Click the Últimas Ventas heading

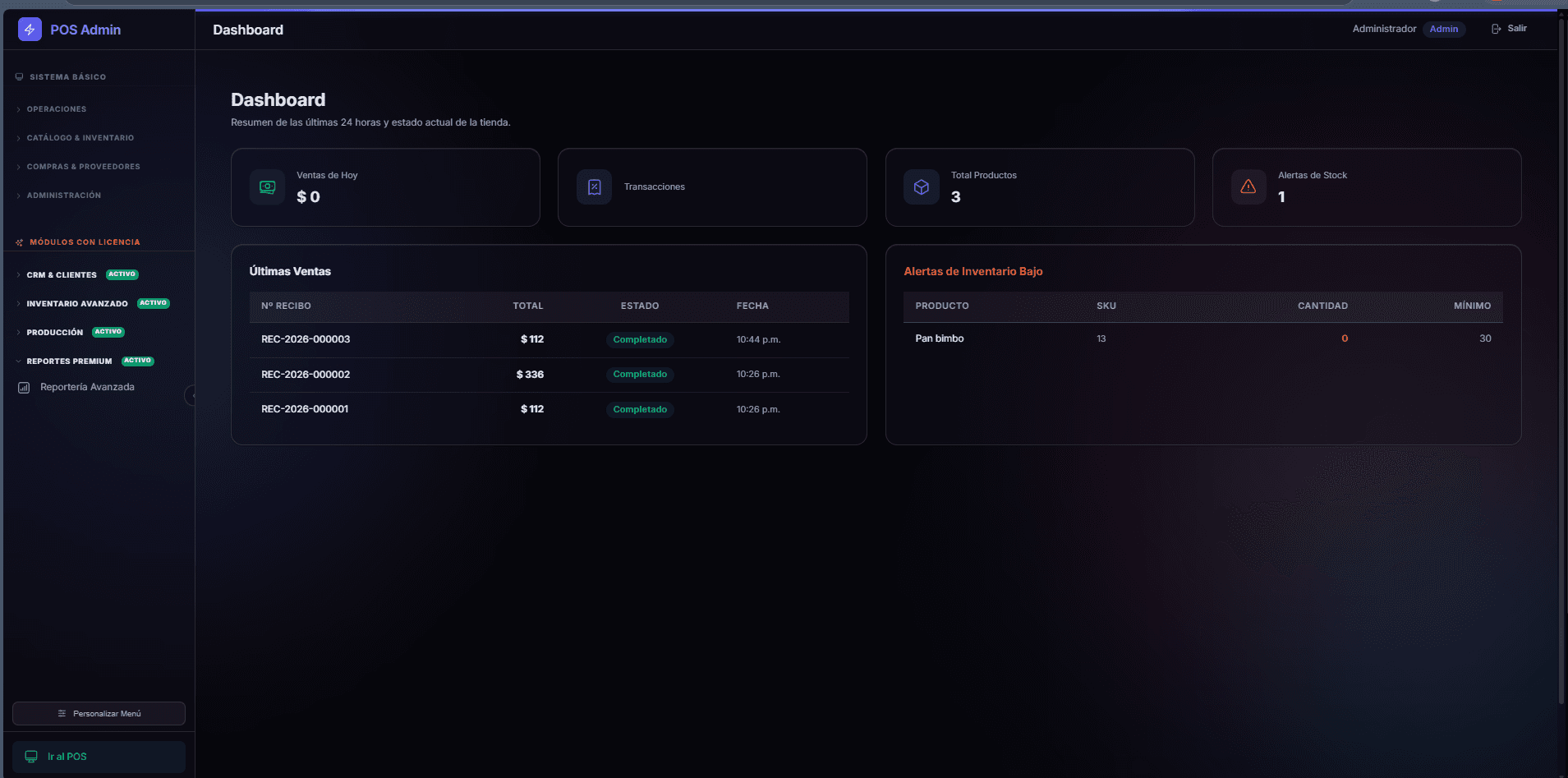click(290, 271)
